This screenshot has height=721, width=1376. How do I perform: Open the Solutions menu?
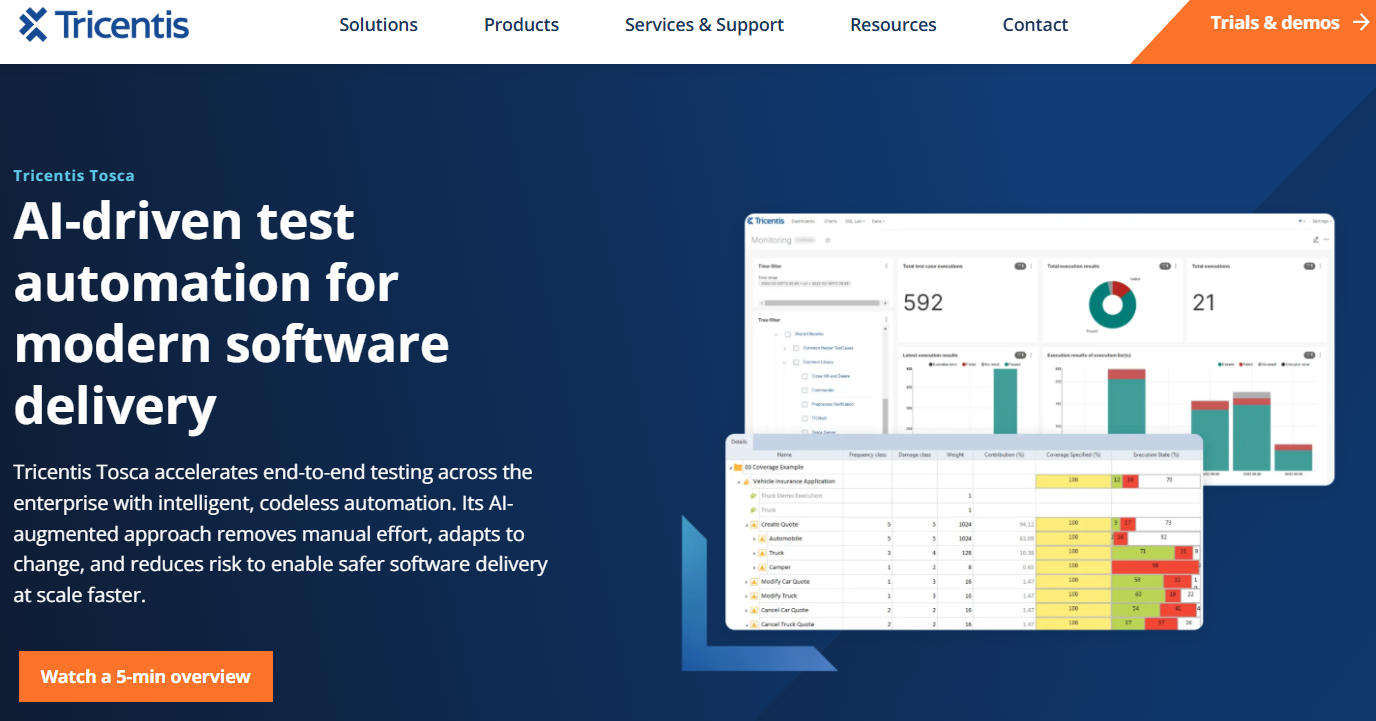[378, 25]
